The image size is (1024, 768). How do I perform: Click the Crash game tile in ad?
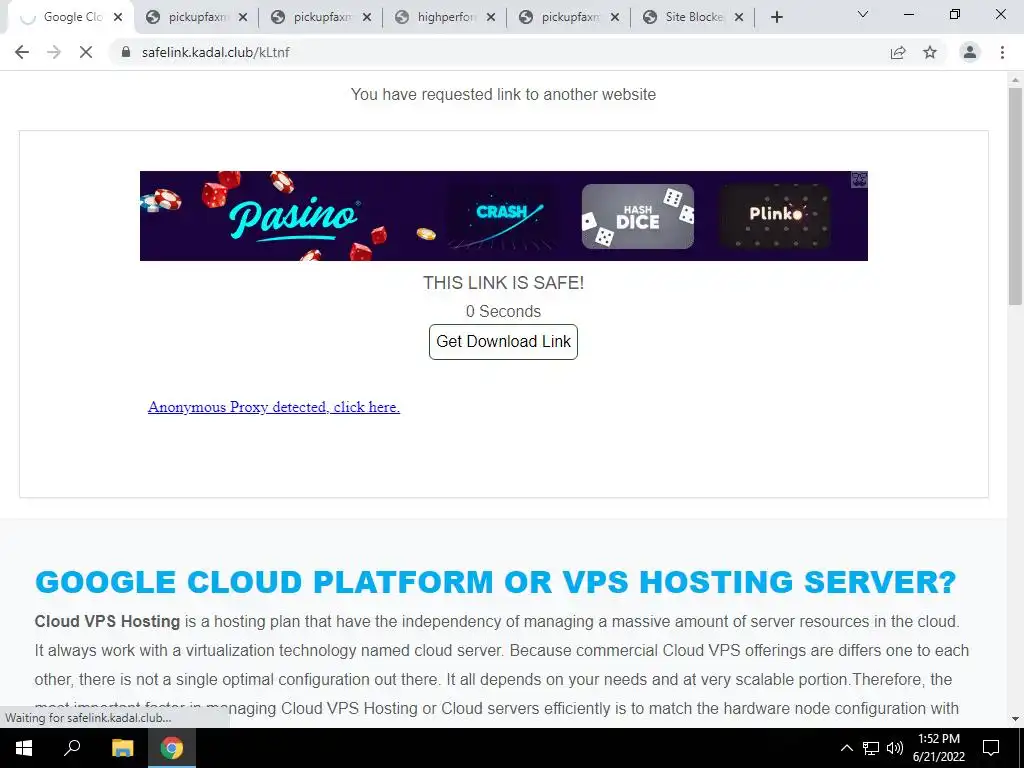click(x=502, y=216)
